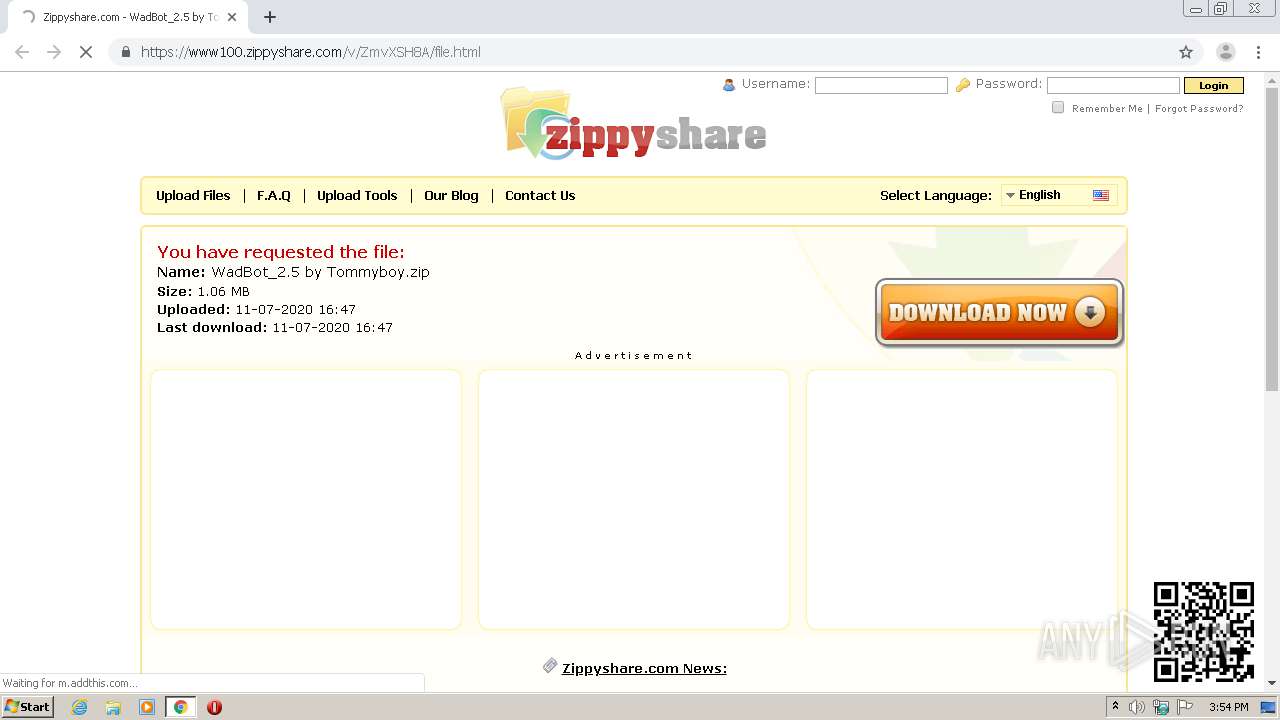
Task: Open the Our Blog menu item
Action: [451, 196]
